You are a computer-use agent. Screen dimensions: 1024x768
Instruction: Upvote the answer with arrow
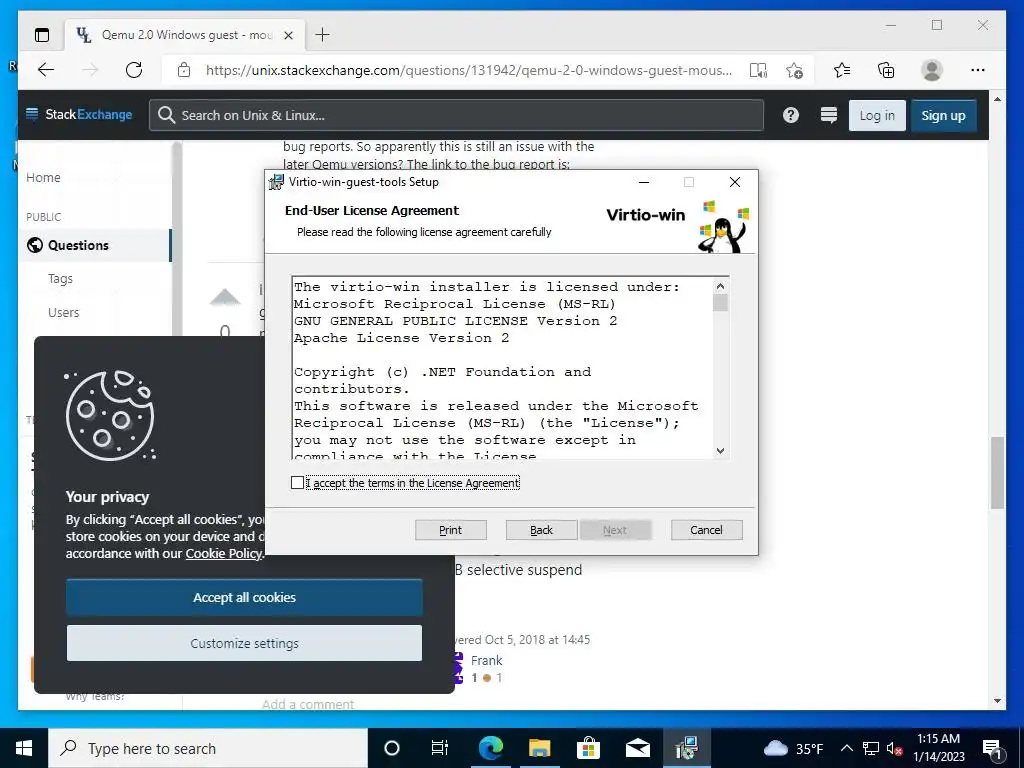[x=225, y=298]
